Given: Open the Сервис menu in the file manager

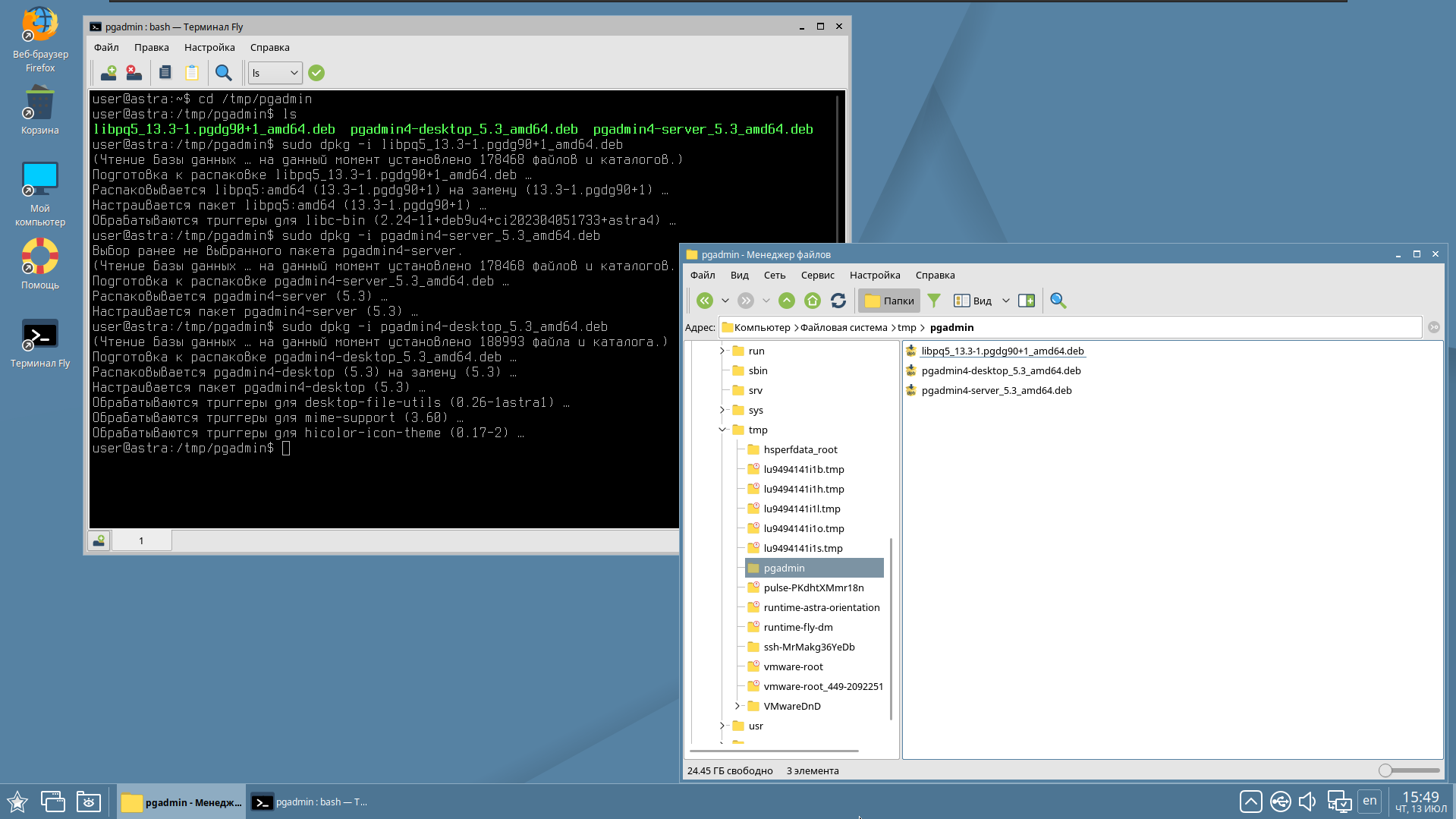Looking at the screenshot, I should click(x=818, y=275).
